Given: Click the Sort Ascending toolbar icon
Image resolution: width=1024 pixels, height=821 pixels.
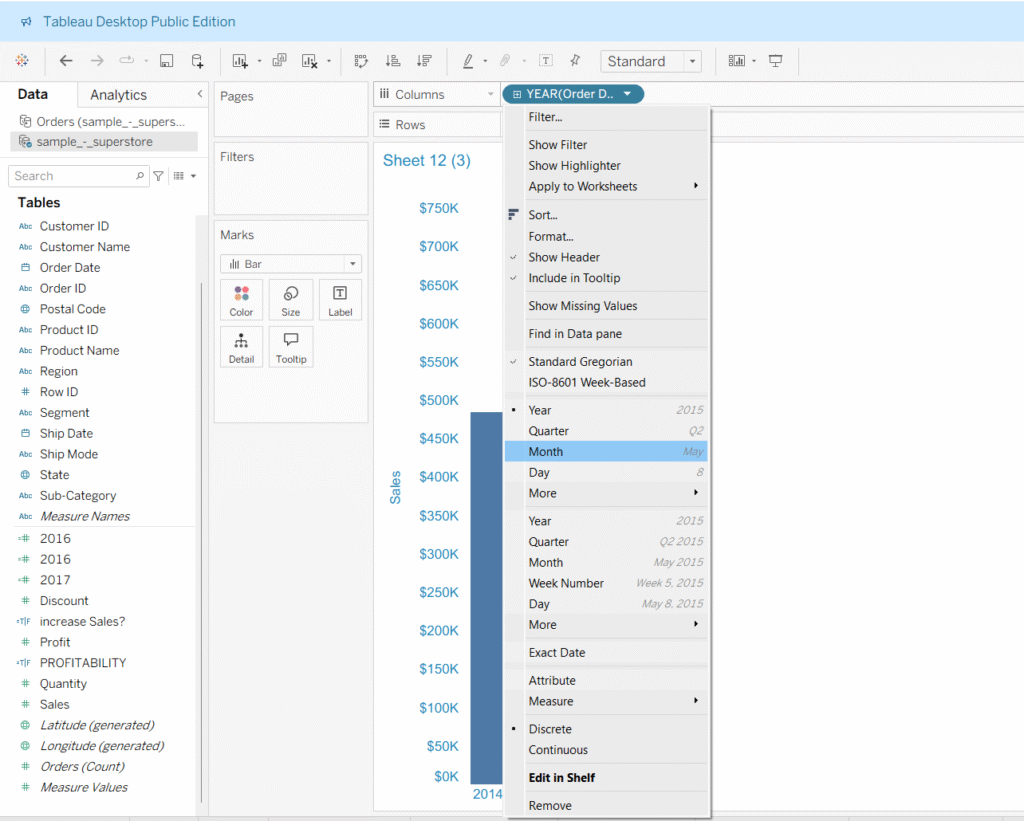Looking at the screenshot, I should pos(393,61).
